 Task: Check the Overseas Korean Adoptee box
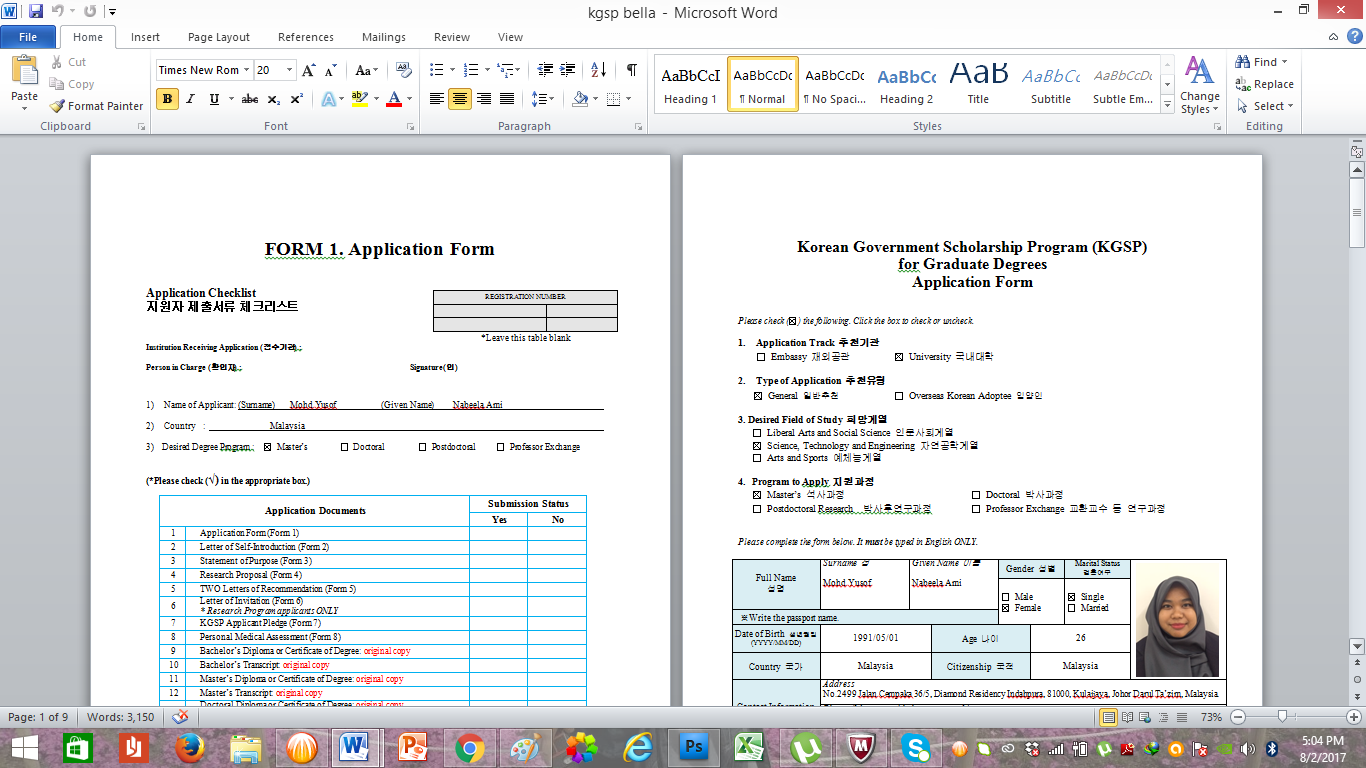(899, 396)
